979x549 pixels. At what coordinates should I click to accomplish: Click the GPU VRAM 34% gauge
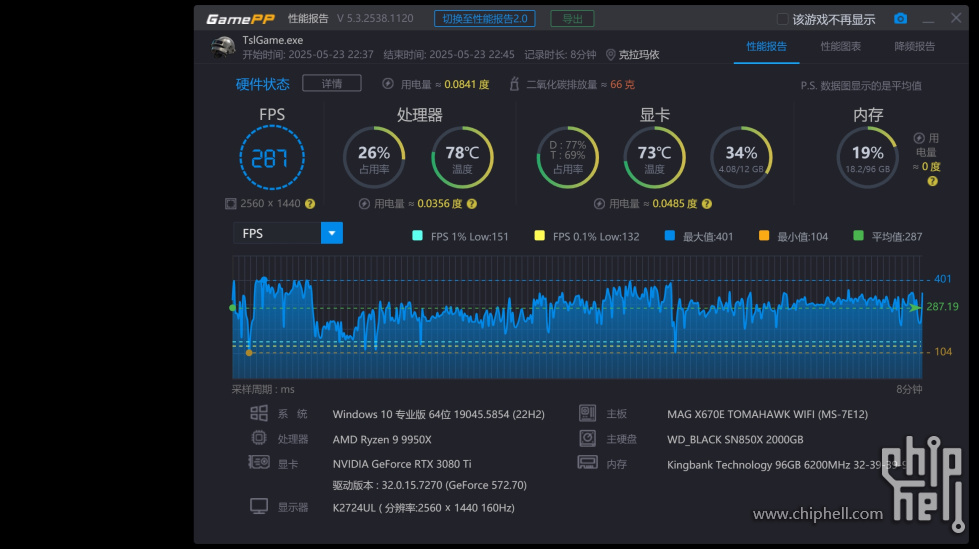pyautogui.click(x=741, y=157)
